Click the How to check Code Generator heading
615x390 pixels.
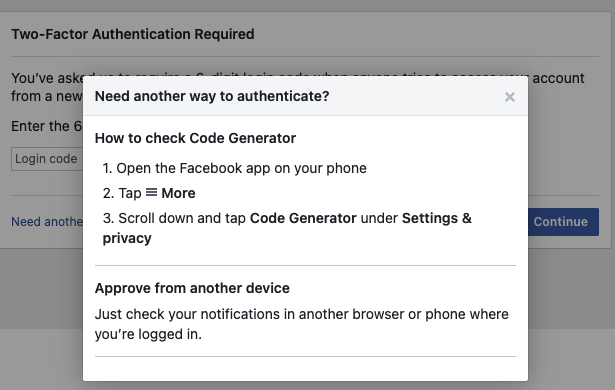point(195,138)
